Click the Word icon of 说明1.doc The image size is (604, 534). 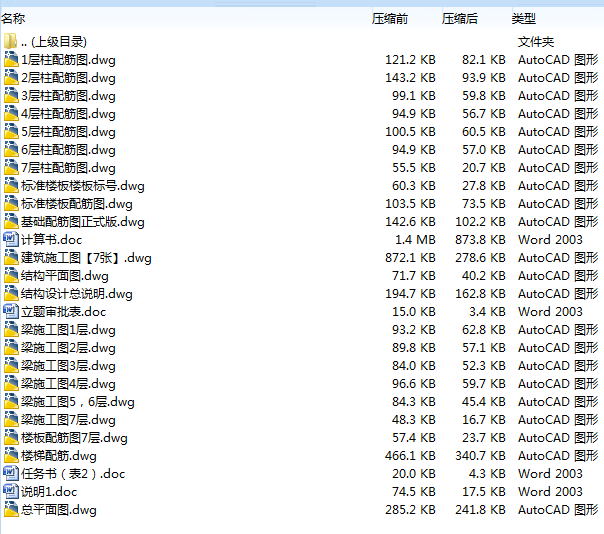pos(11,491)
